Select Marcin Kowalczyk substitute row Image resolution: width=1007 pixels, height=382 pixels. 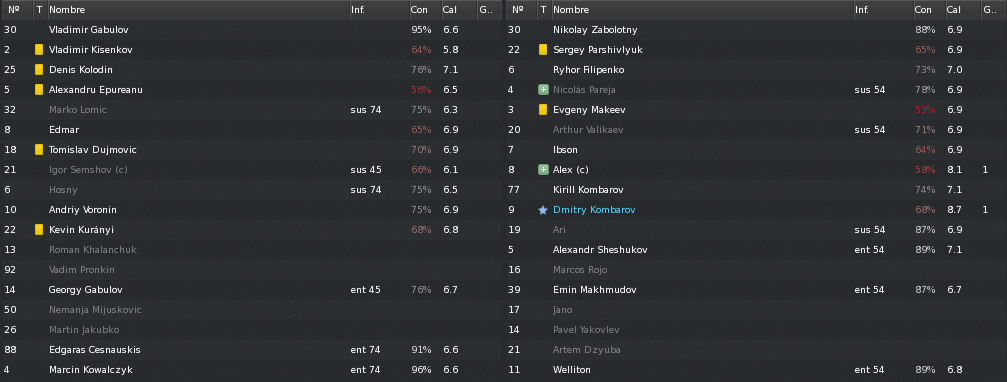pyautogui.click(x=251, y=370)
